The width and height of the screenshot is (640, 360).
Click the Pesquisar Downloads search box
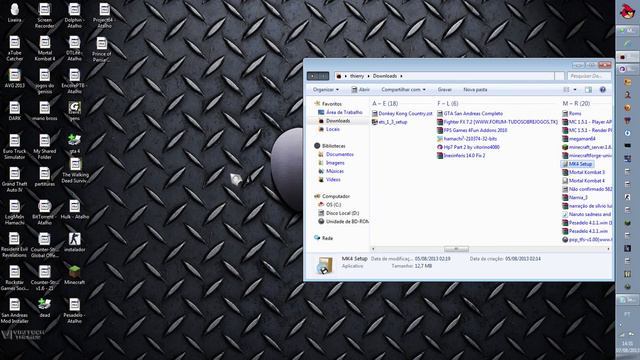[589, 76]
